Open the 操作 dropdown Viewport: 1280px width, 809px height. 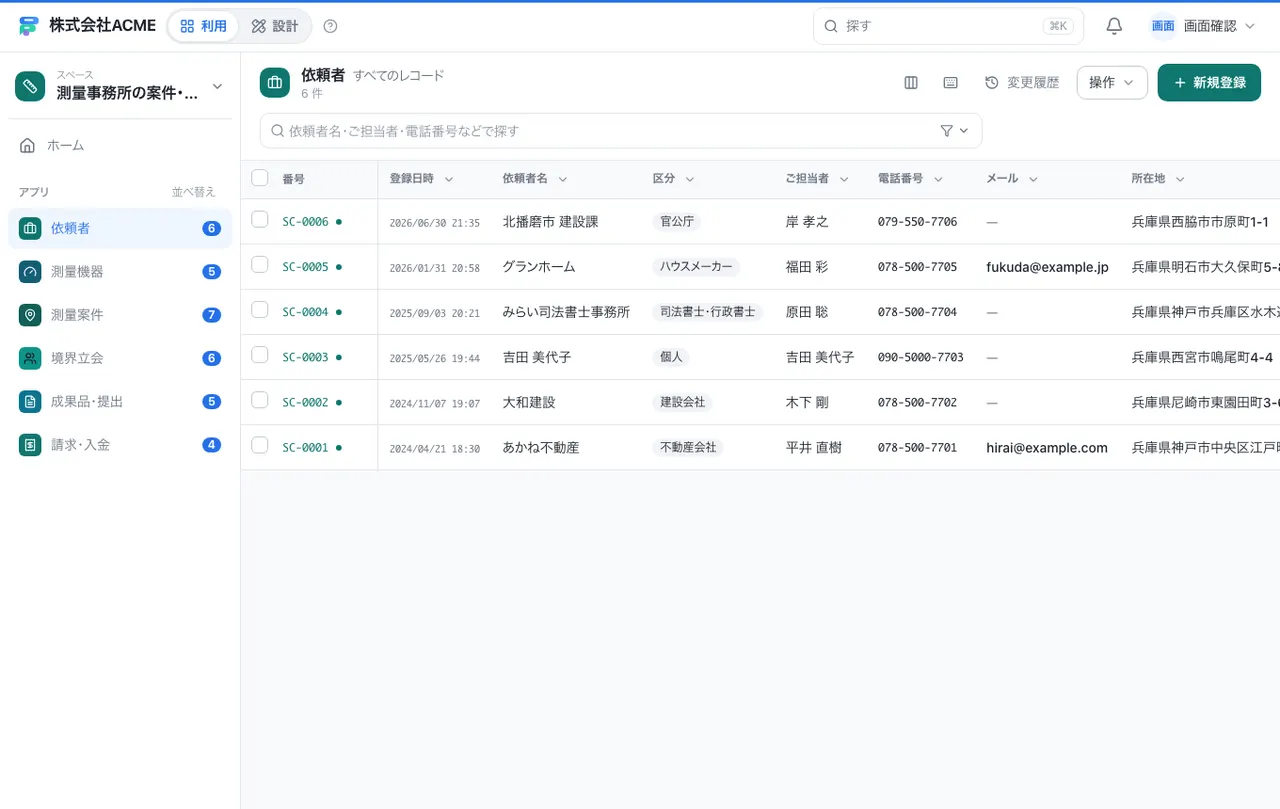(1112, 83)
